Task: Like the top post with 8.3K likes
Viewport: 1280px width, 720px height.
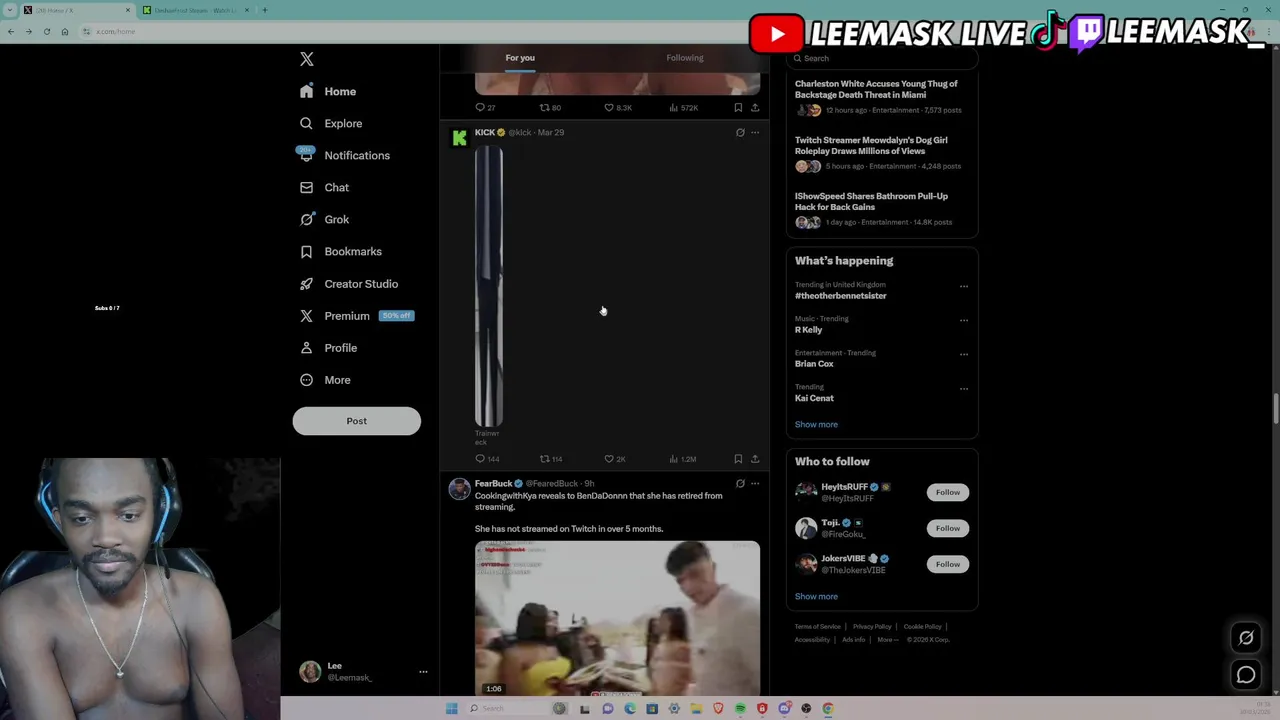Action: coord(618,107)
